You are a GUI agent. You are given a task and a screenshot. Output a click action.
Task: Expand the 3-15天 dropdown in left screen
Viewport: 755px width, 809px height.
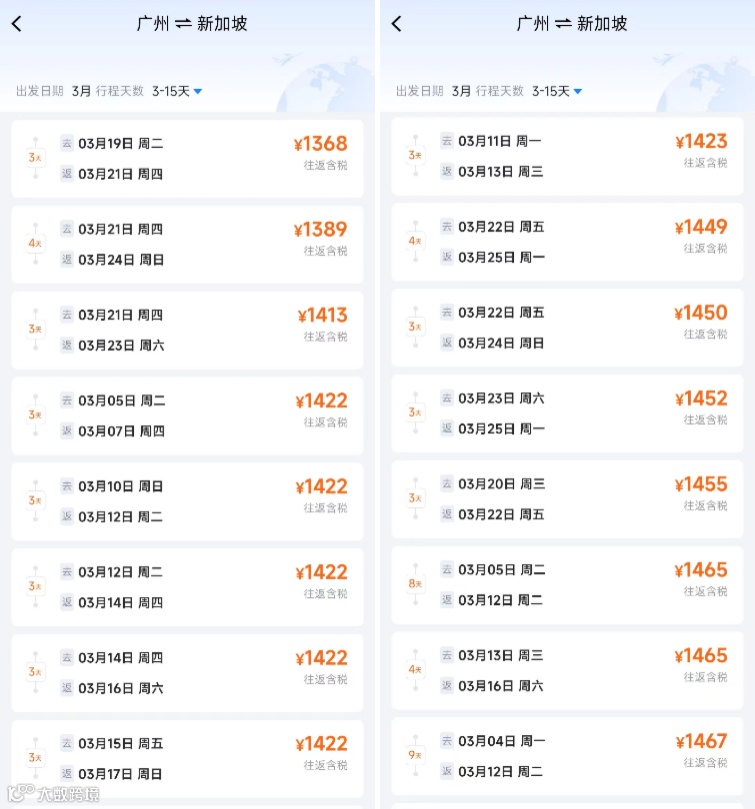176,91
